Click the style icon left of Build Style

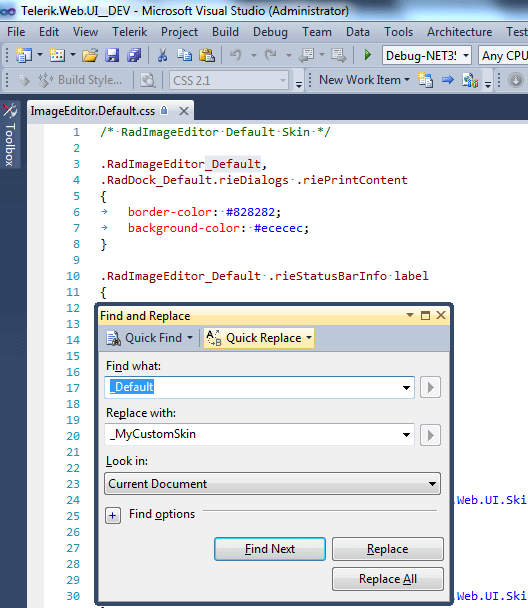click(x=23, y=80)
